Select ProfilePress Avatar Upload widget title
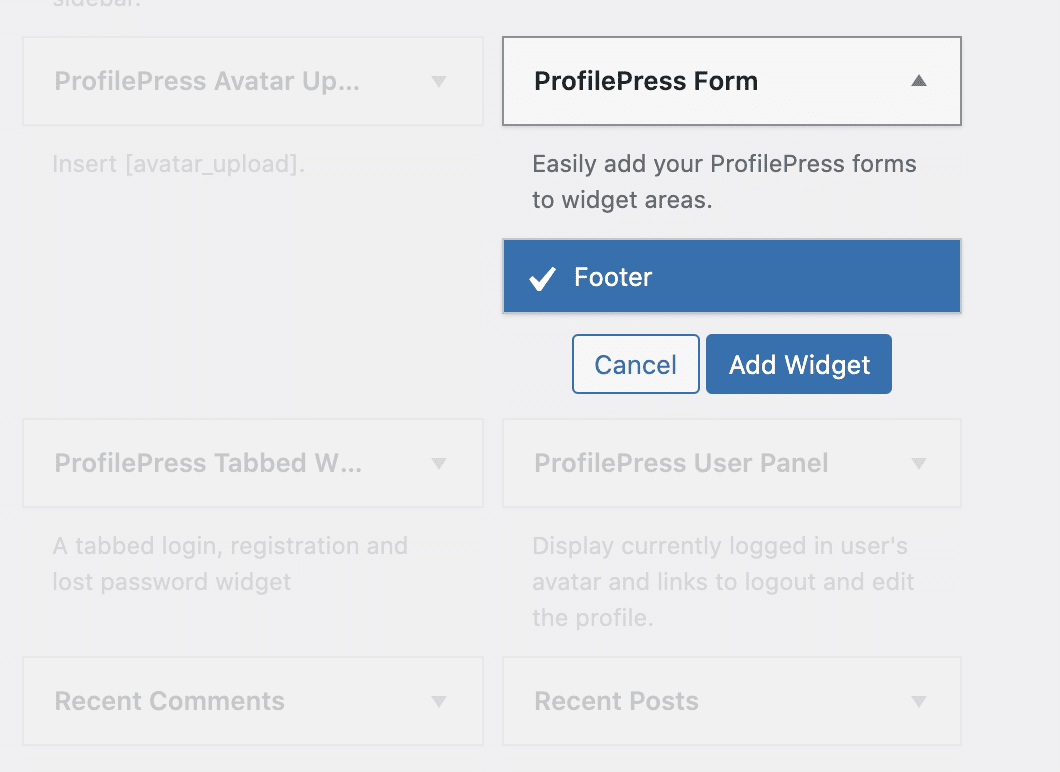 tap(207, 81)
